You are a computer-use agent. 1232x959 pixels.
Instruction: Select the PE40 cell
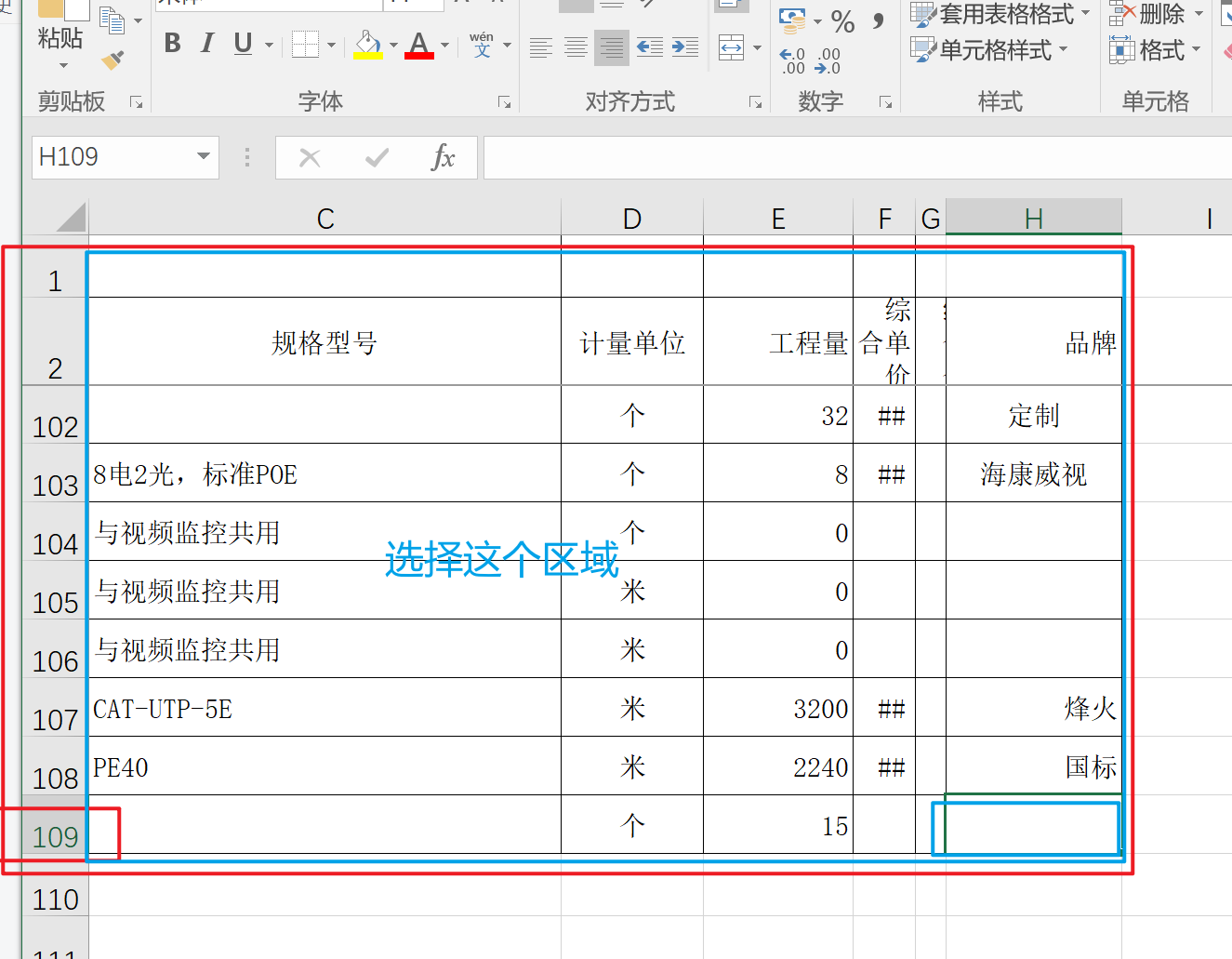click(325, 766)
